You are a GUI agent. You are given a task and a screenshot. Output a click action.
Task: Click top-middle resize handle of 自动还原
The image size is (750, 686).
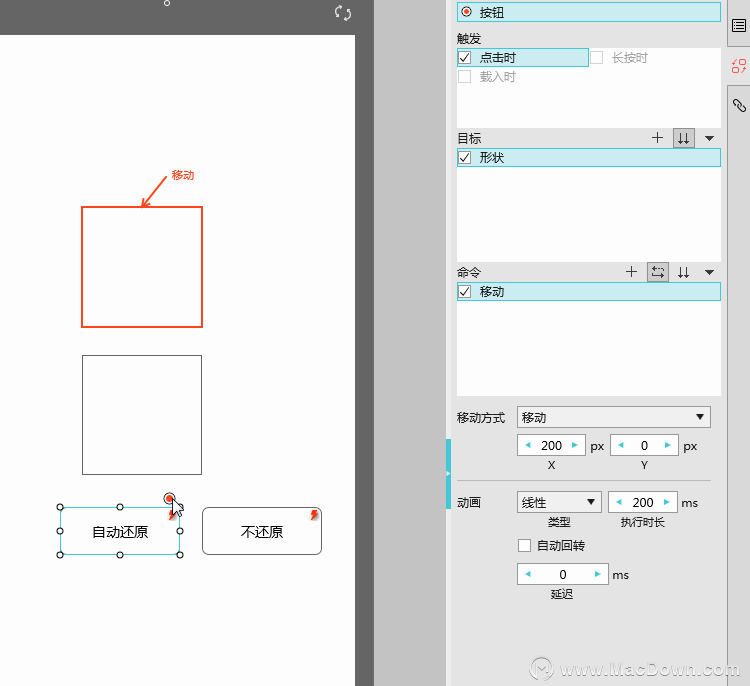pyautogui.click(x=120, y=507)
